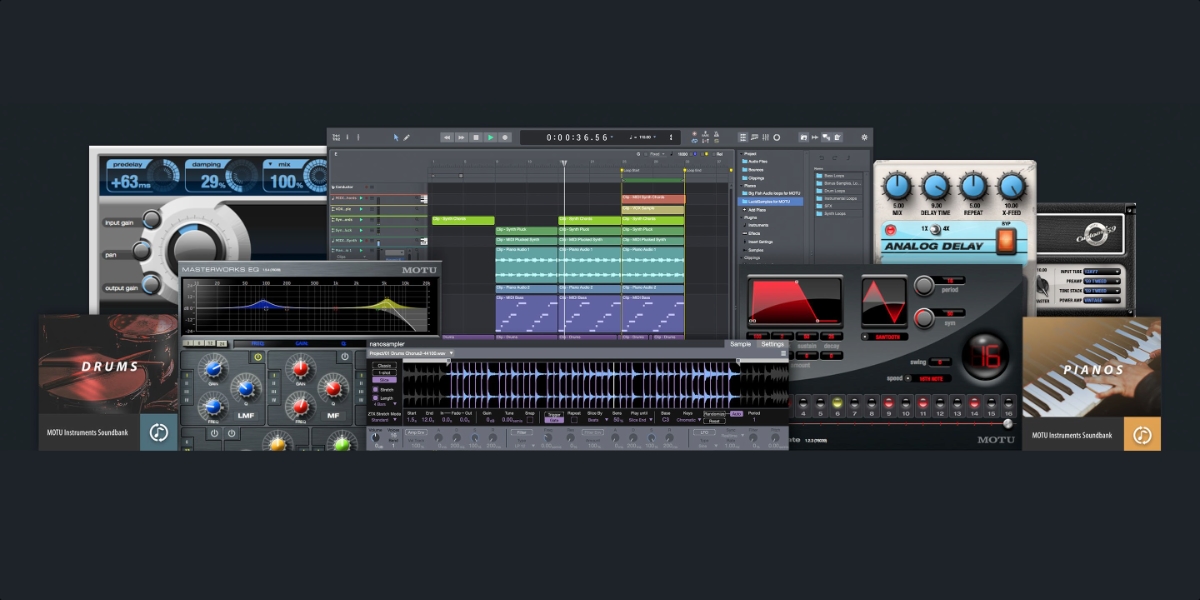This screenshot has width=1200, height=600.
Task: Select LucidSamples for MOTU place
Action: [x=771, y=201]
